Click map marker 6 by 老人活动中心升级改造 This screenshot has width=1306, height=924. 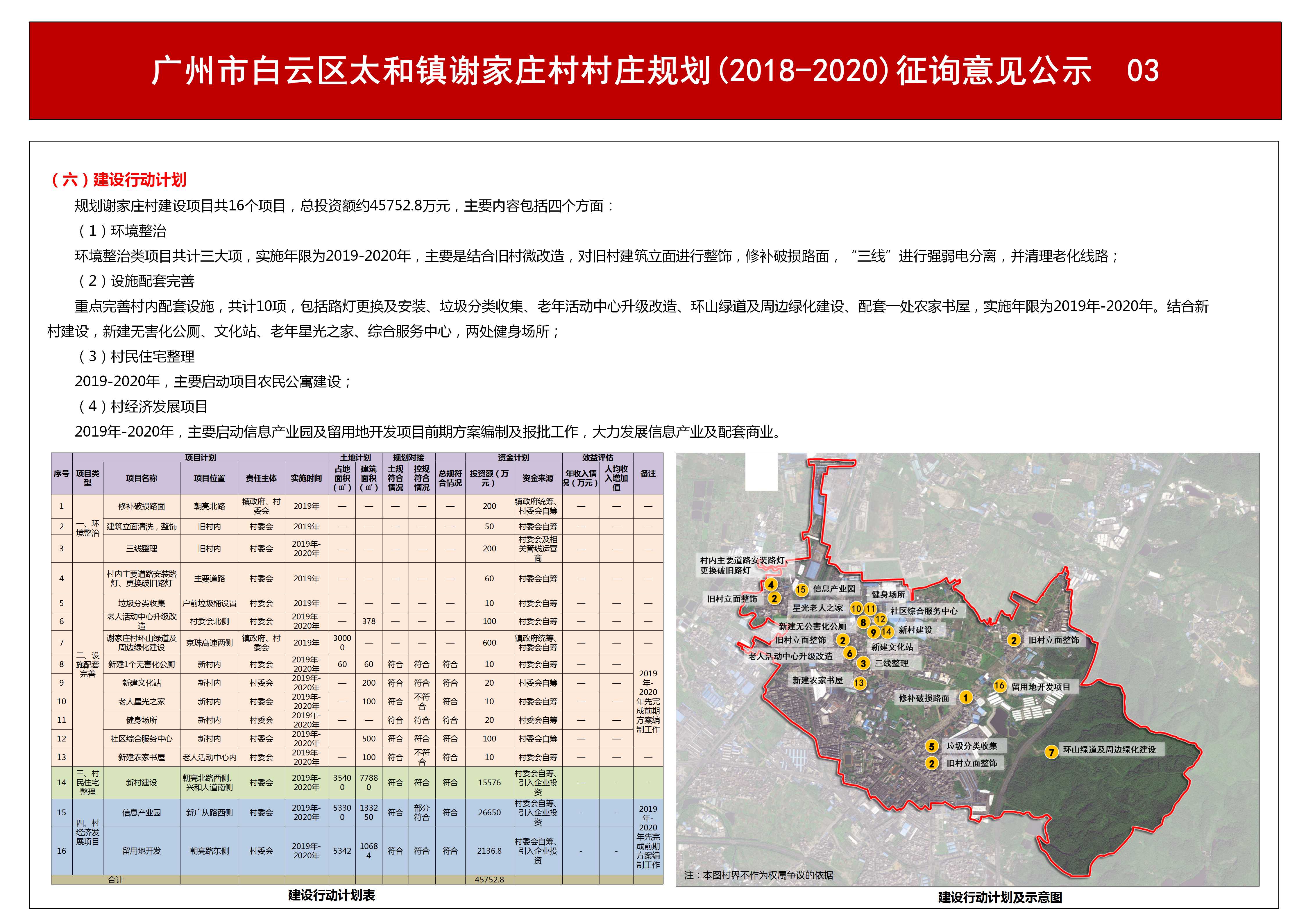pos(850,653)
